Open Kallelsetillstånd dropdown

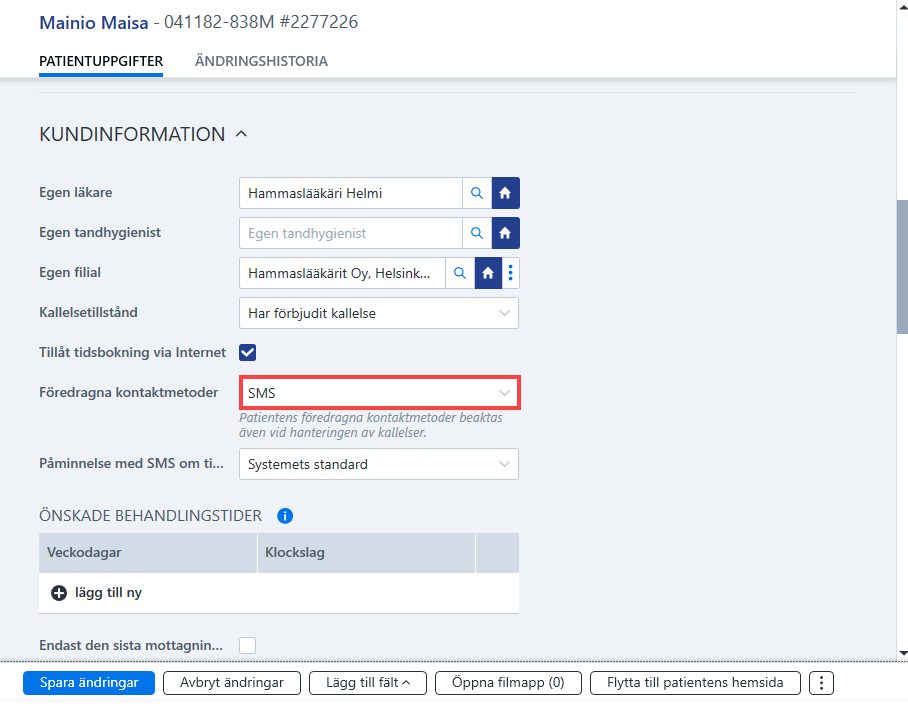point(379,313)
